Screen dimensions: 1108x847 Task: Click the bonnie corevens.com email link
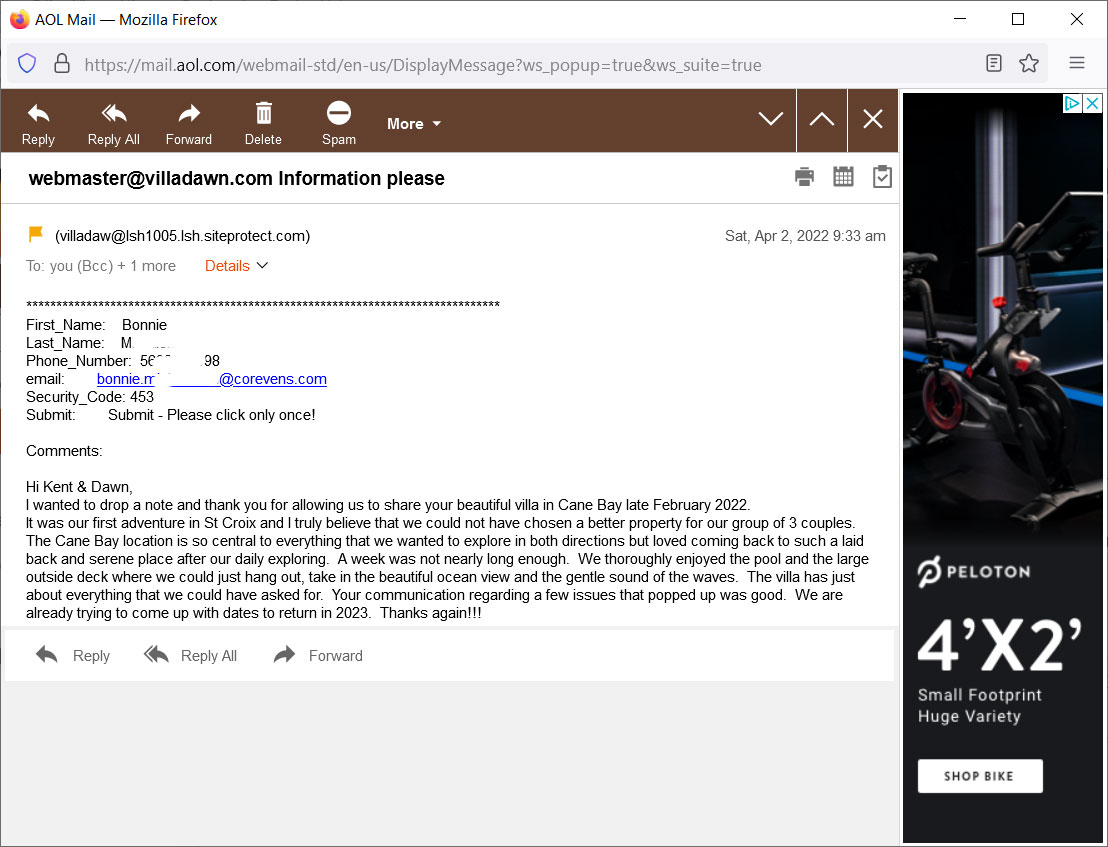pos(211,379)
